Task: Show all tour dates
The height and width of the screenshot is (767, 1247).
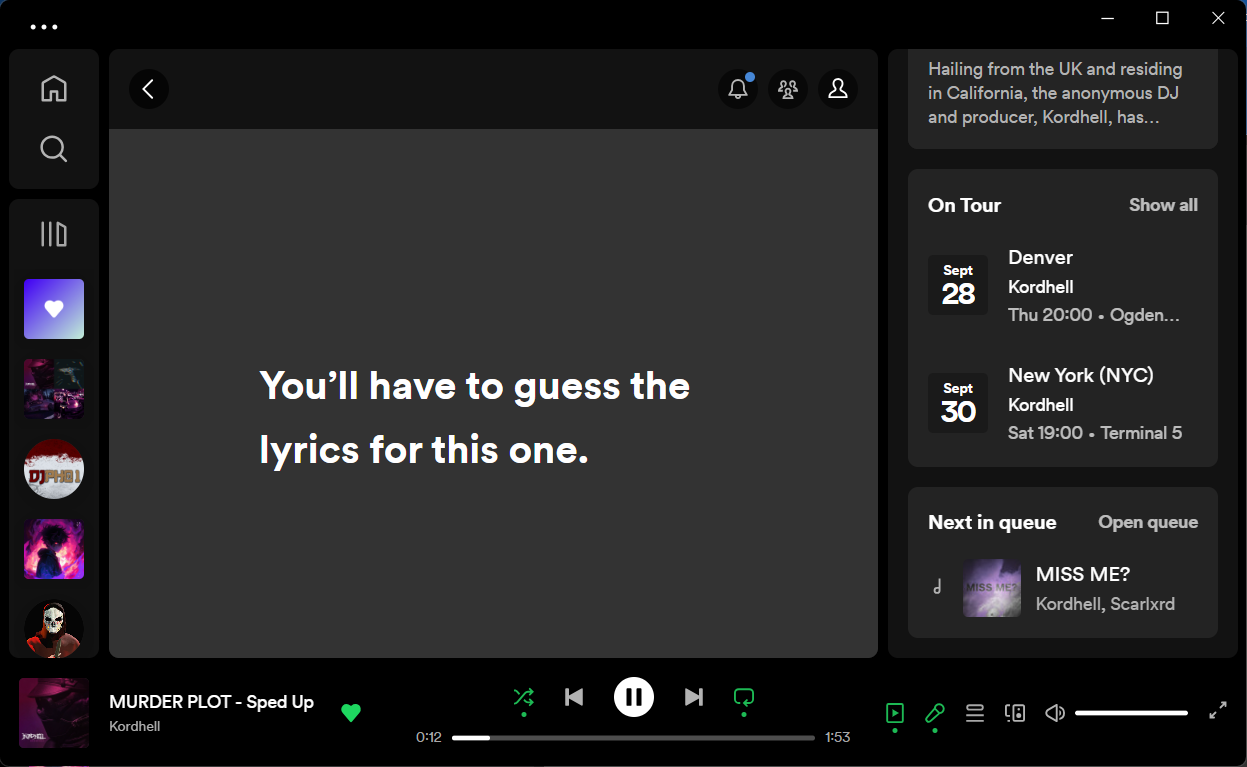Action: pyautogui.click(x=1163, y=205)
